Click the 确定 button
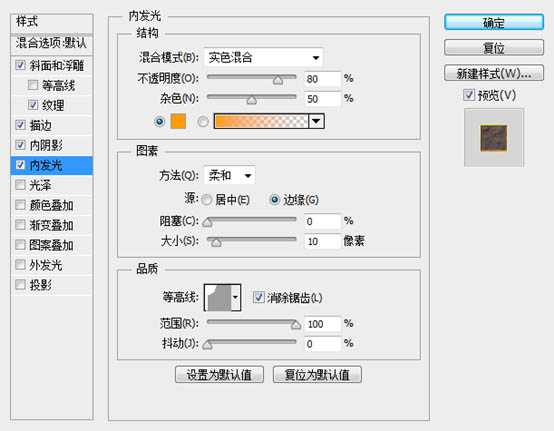This screenshot has height=431, width=554. [494, 23]
